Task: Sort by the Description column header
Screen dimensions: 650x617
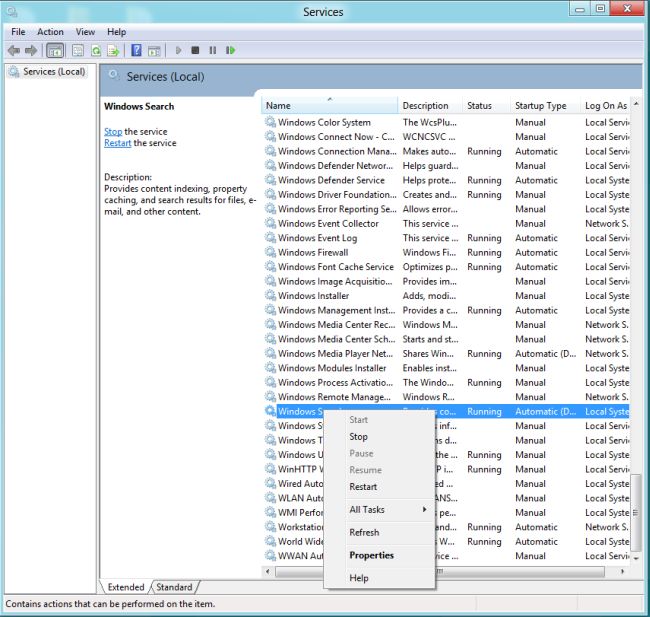Action: coord(430,105)
